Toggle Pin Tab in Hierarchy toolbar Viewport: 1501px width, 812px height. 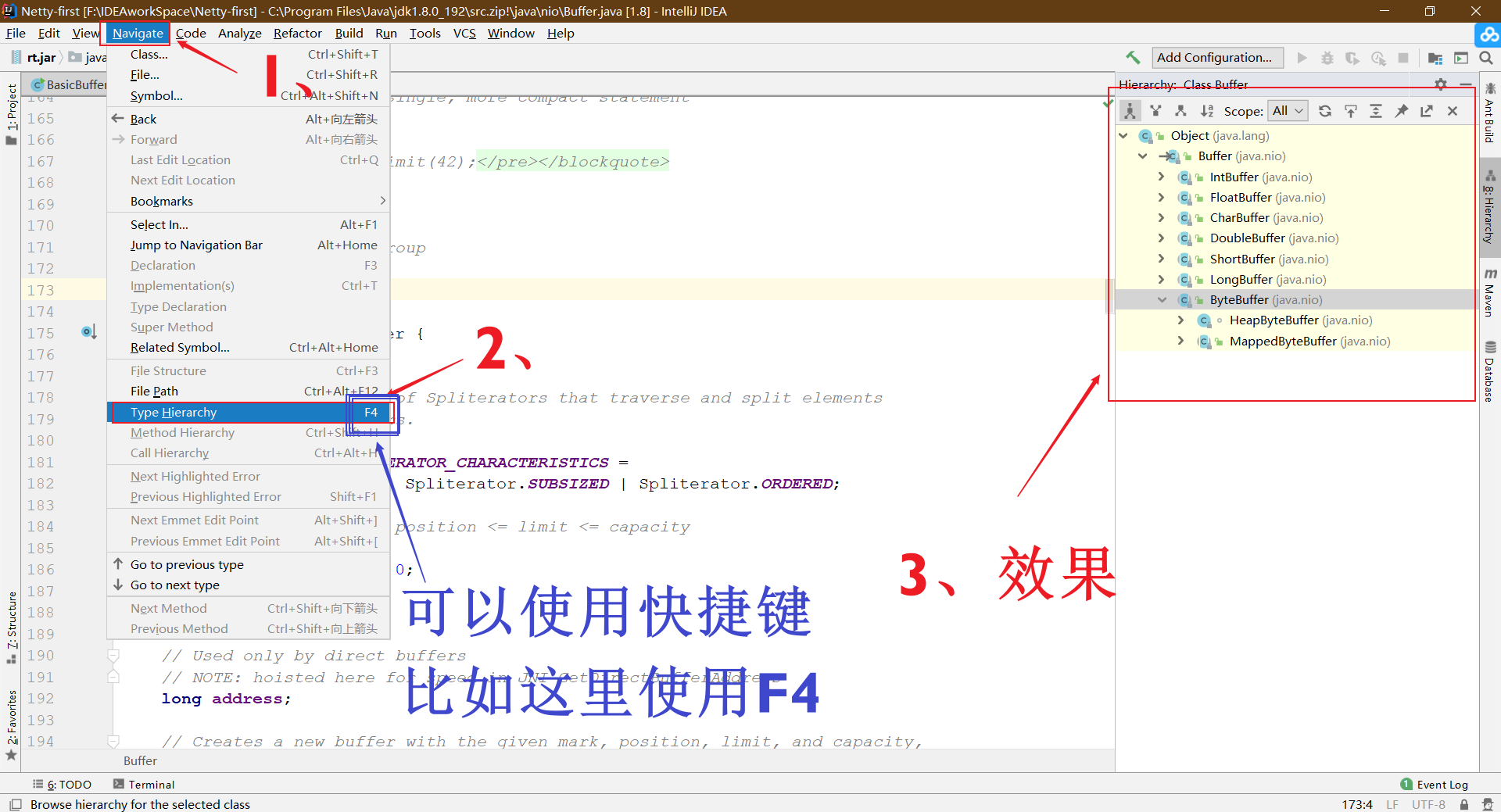[x=1402, y=111]
